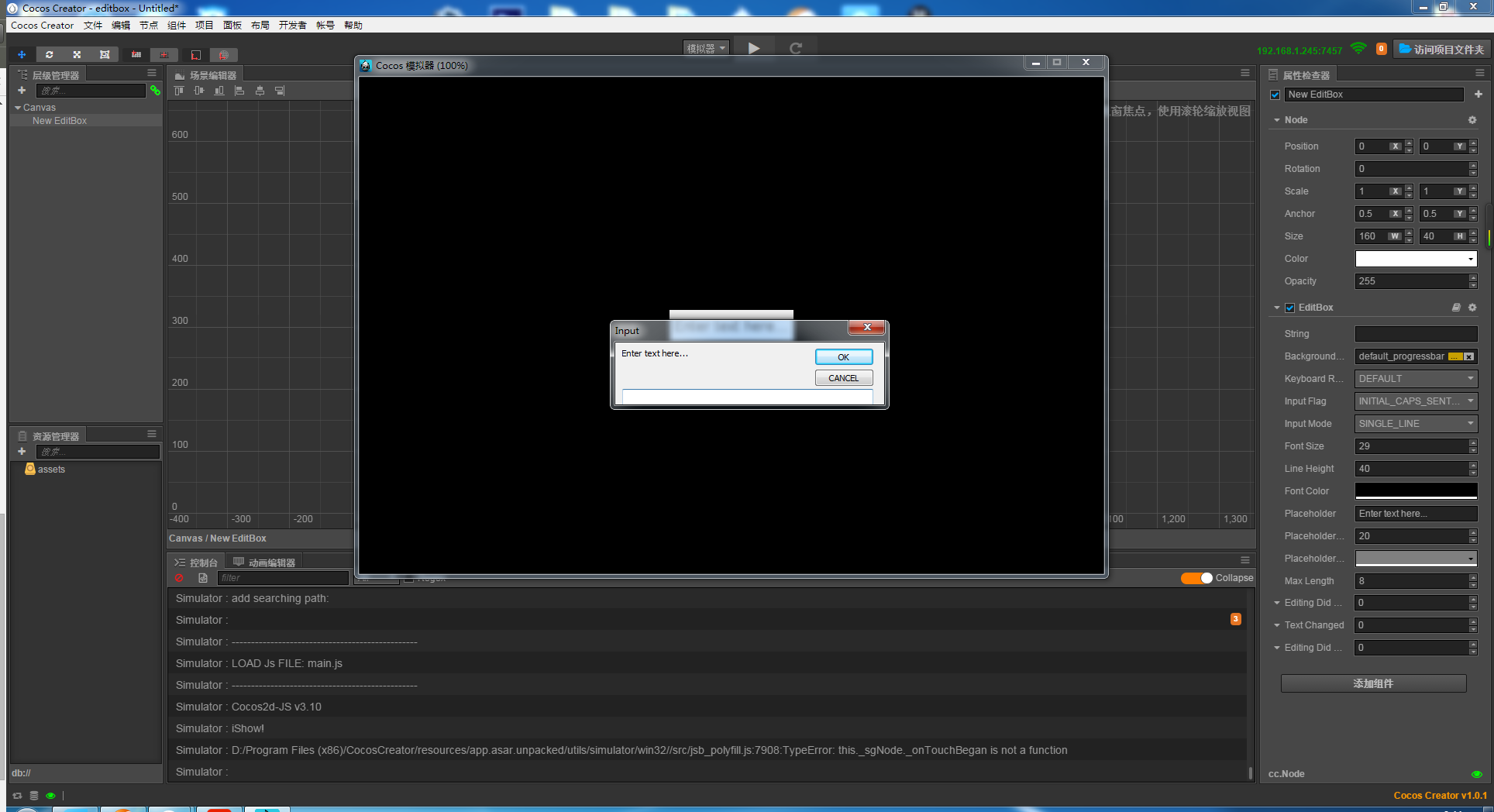Open the Placeholder font color swatch
The width and height of the screenshot is (1494, 812).
coord(1416,559)
